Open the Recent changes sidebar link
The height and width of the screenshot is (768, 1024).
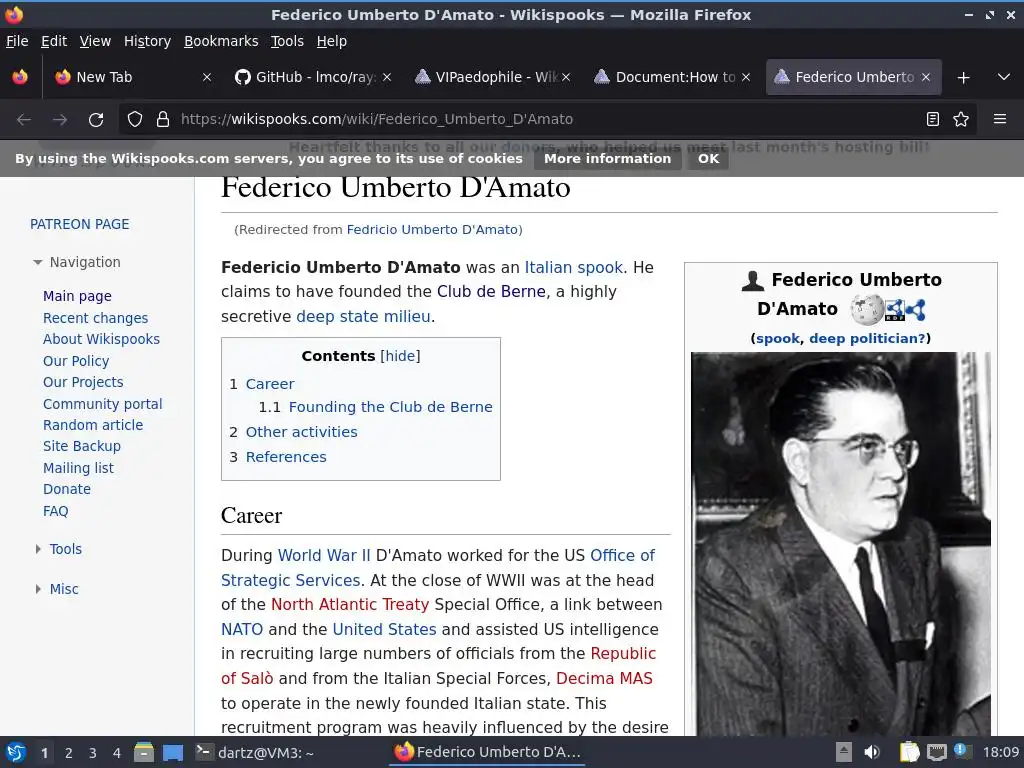pos(95,318)
